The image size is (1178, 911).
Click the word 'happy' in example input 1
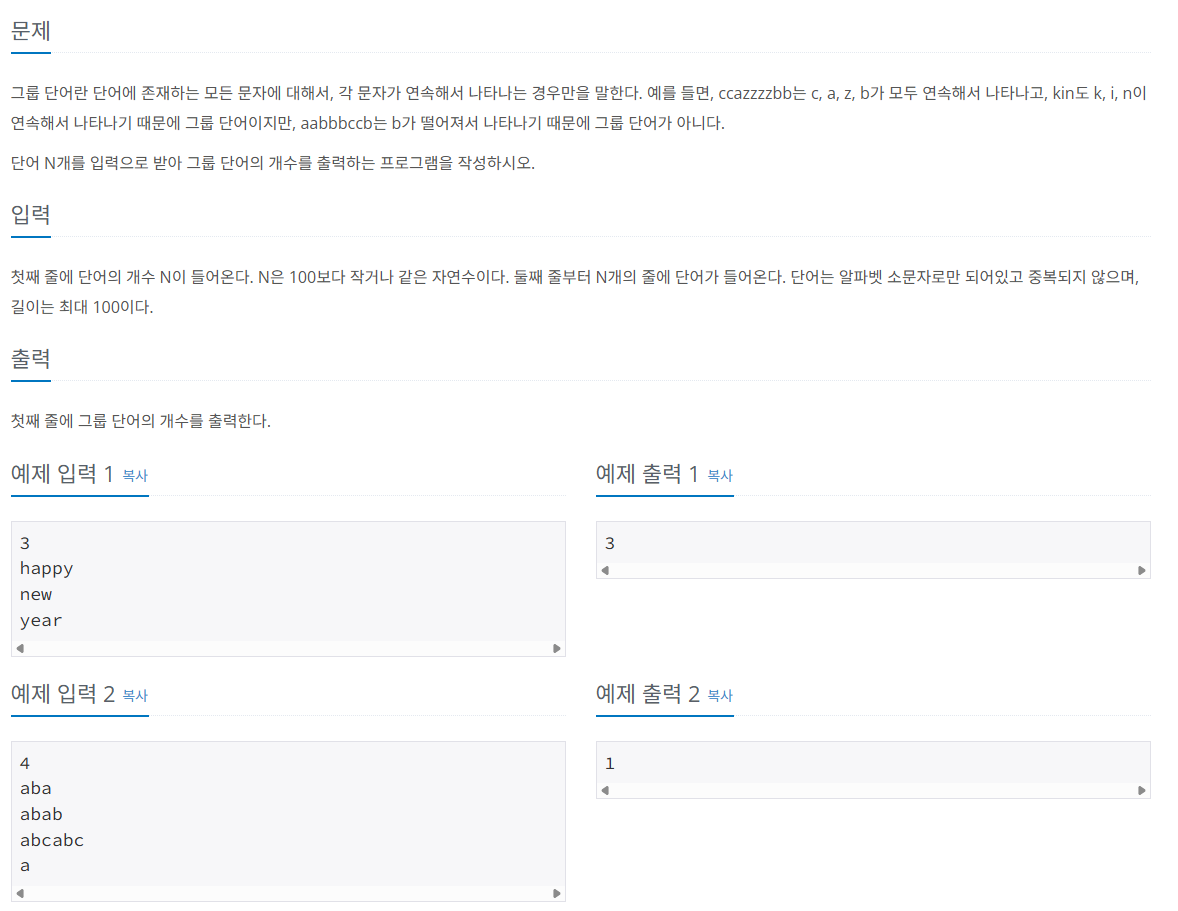coord(47,569)
